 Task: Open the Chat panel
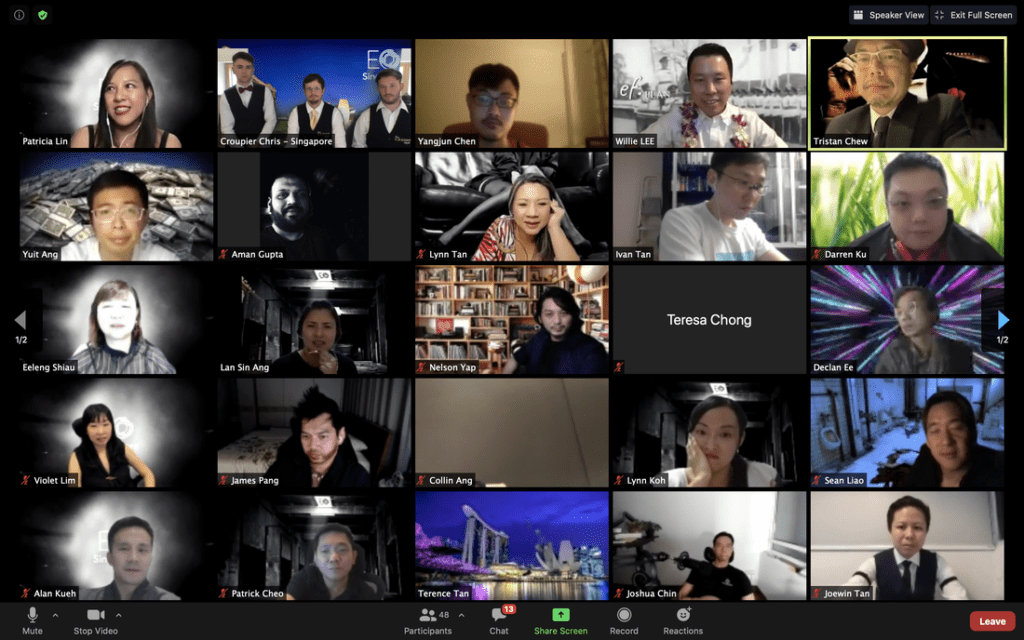499,619
